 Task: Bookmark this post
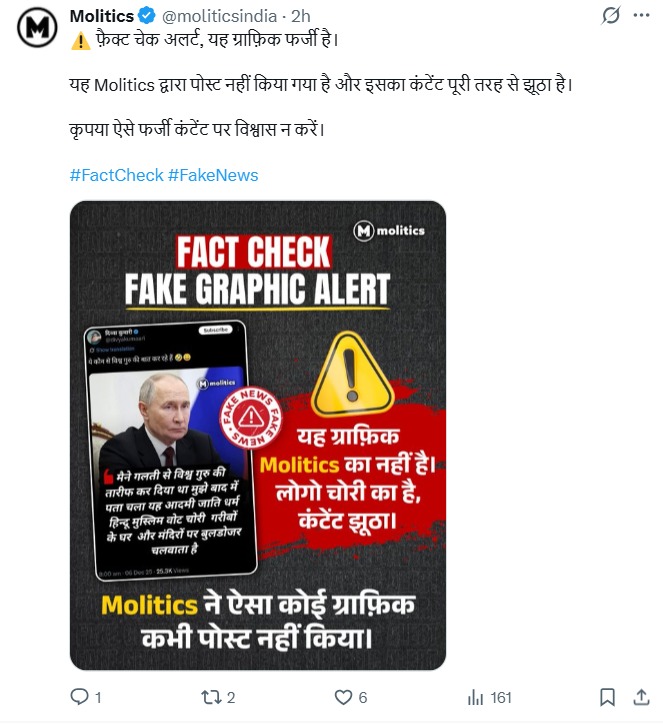[607, 697]
